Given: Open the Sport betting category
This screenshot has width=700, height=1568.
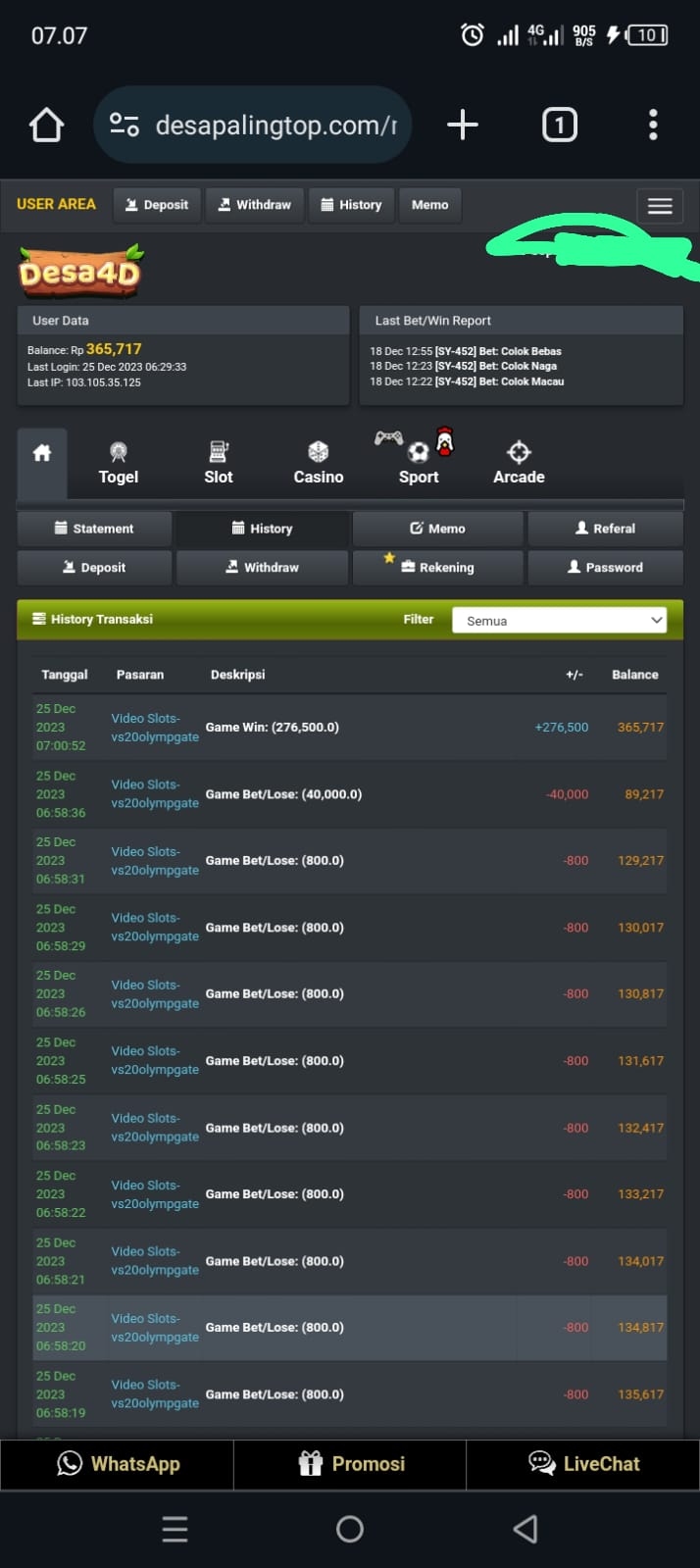Looking at the screenshot, I should pos(419,463).
